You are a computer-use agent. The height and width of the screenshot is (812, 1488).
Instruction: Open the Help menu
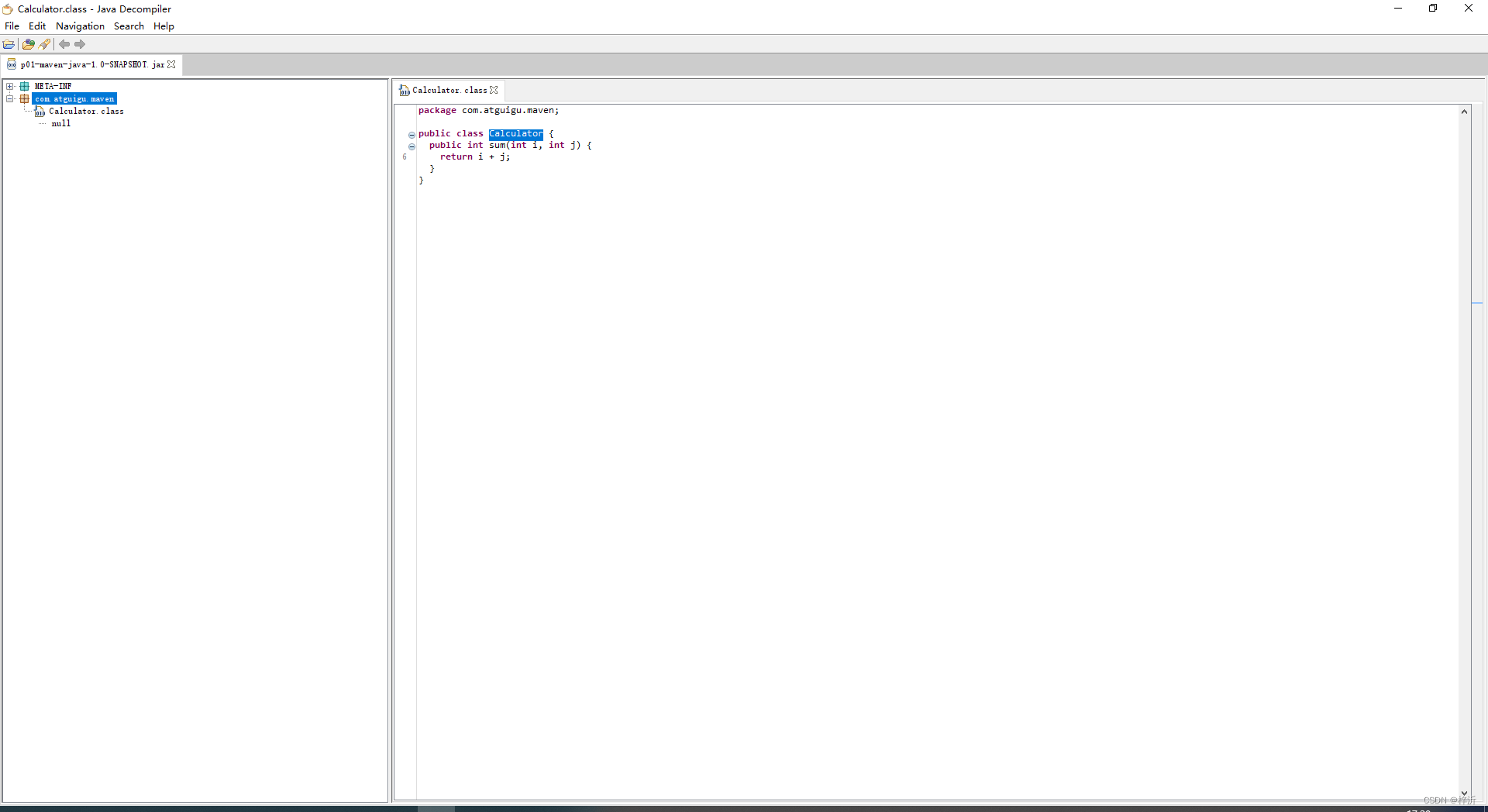pyautogui.click(x=164, y=26)
